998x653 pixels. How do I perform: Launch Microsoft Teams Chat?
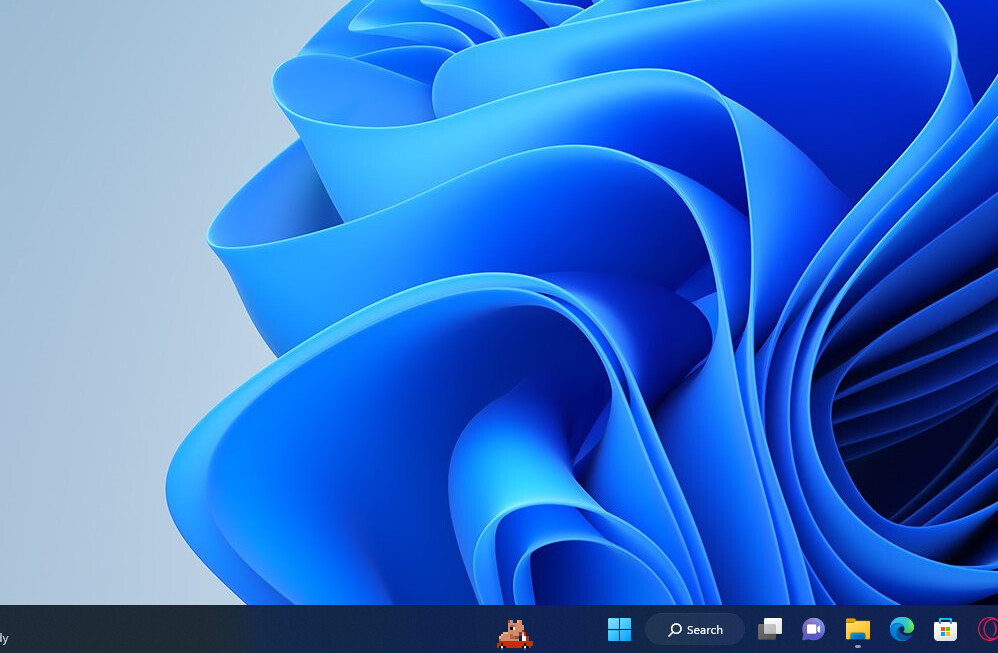813,629
